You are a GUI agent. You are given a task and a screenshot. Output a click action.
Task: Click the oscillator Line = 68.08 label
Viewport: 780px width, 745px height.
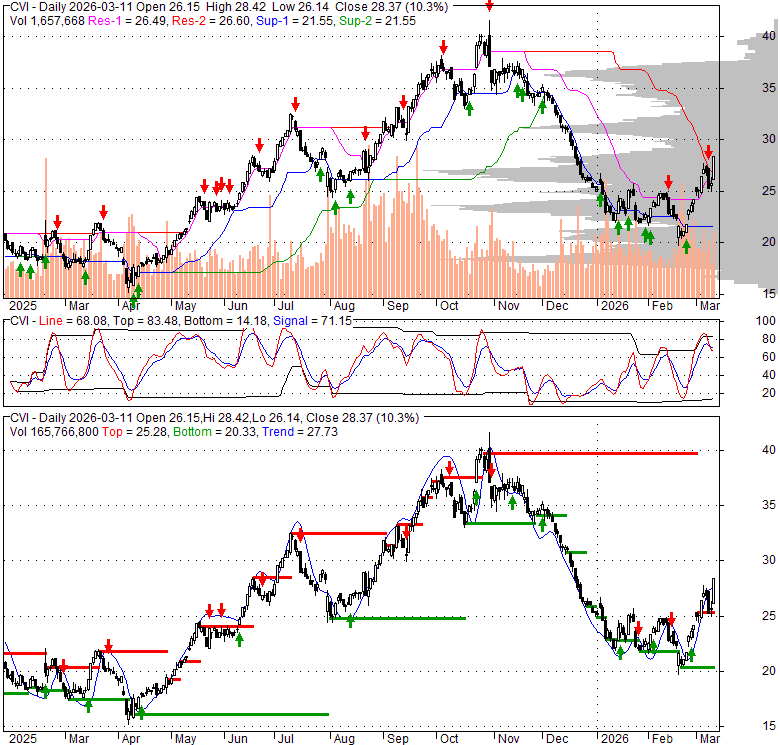click(x=73, y=321)
